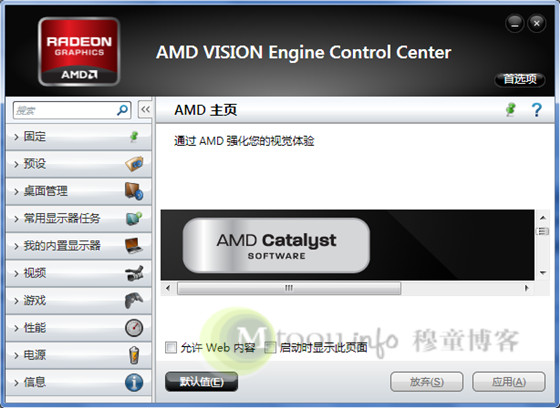Click the 性能 gauge icon
Screen dimensions: 560x408
tap(134, 328)
